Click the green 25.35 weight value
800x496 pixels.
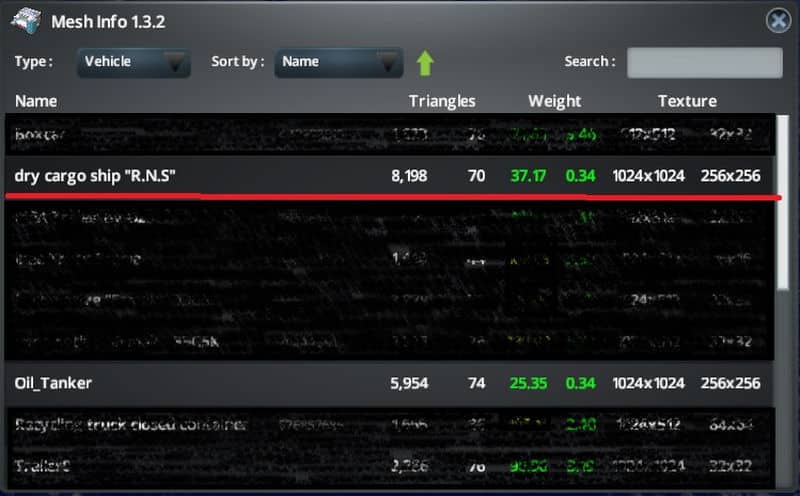point(528,383)
